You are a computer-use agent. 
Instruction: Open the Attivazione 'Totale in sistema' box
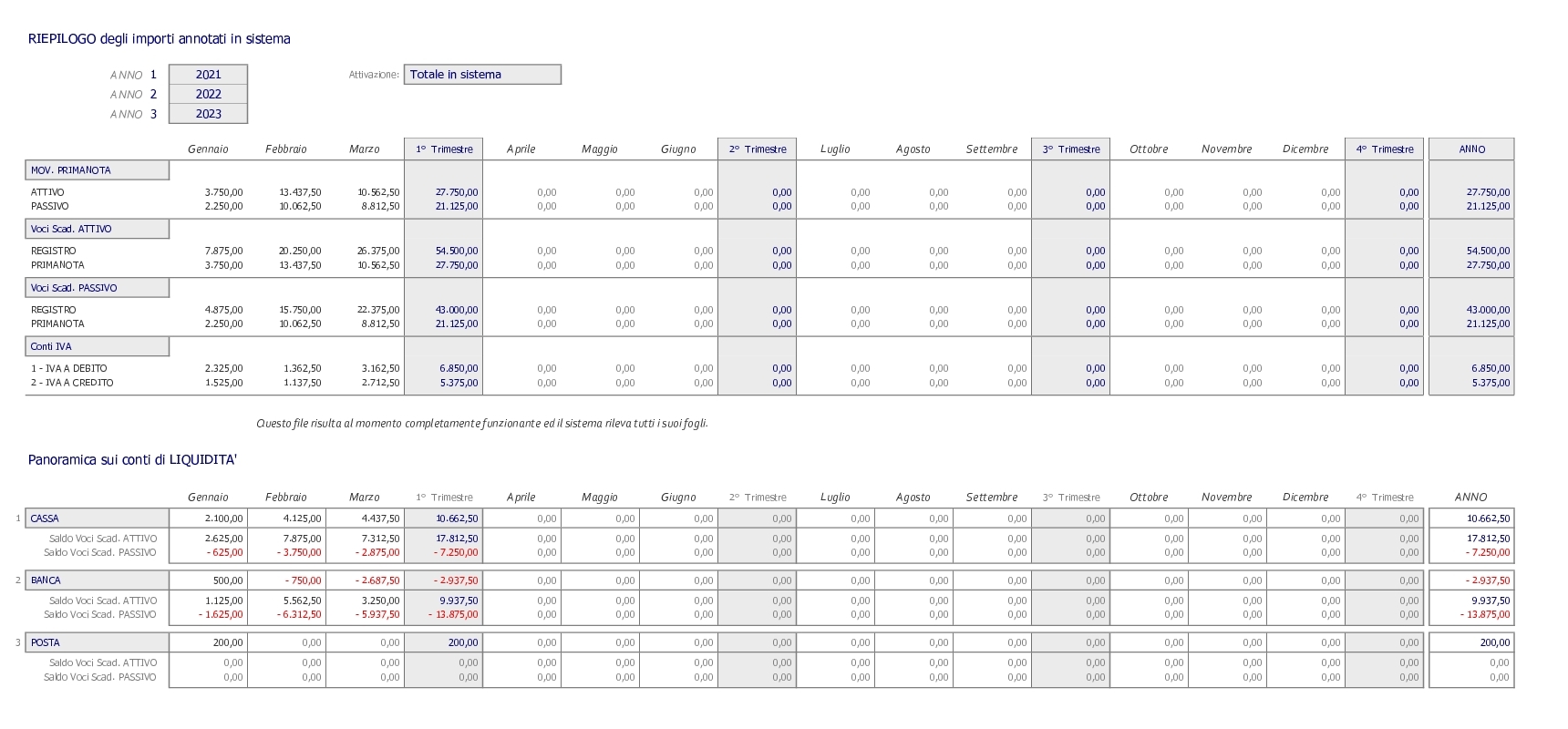coord(482,75)
